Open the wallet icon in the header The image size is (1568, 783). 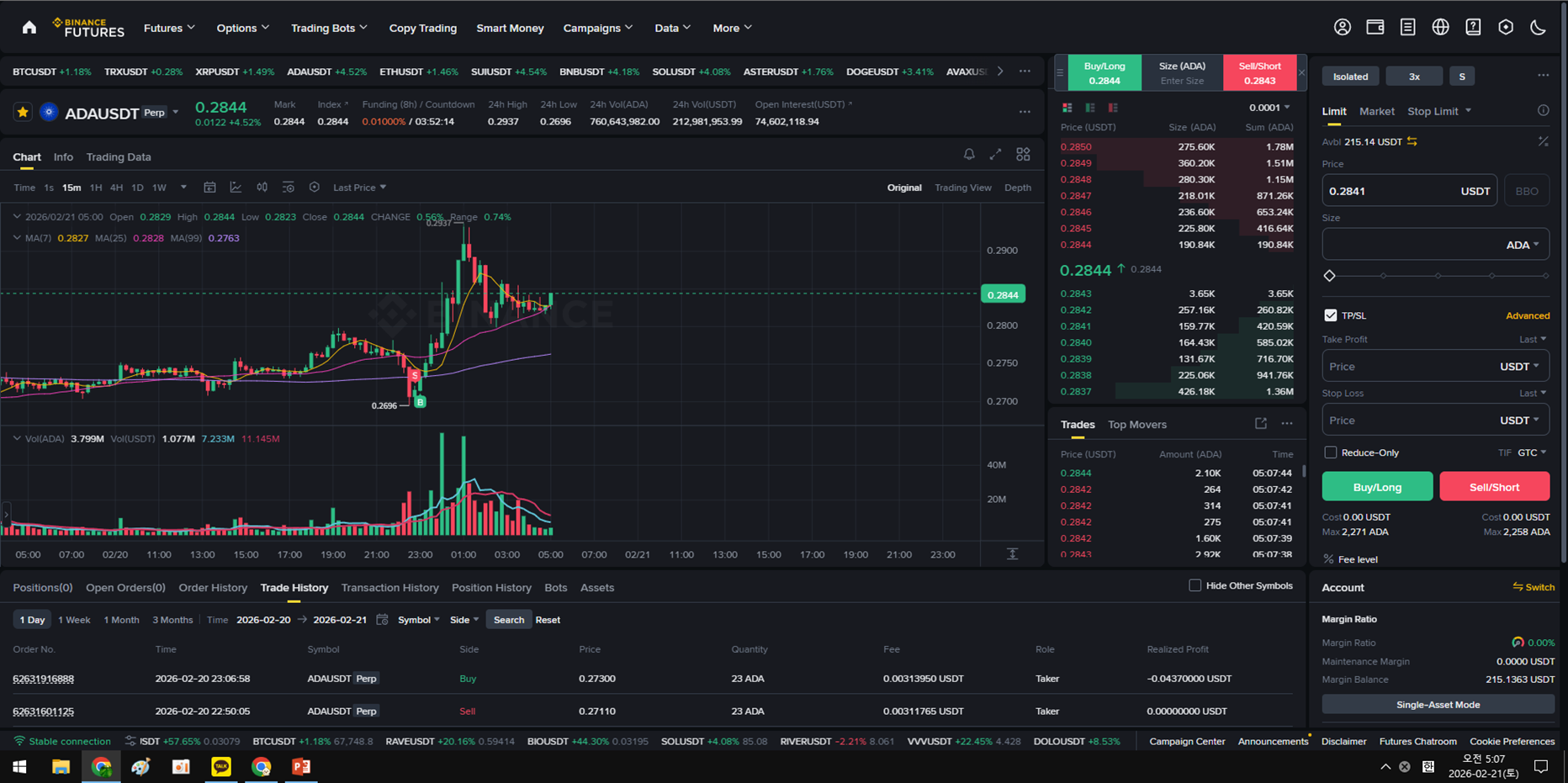click(x=1375, y=28)
